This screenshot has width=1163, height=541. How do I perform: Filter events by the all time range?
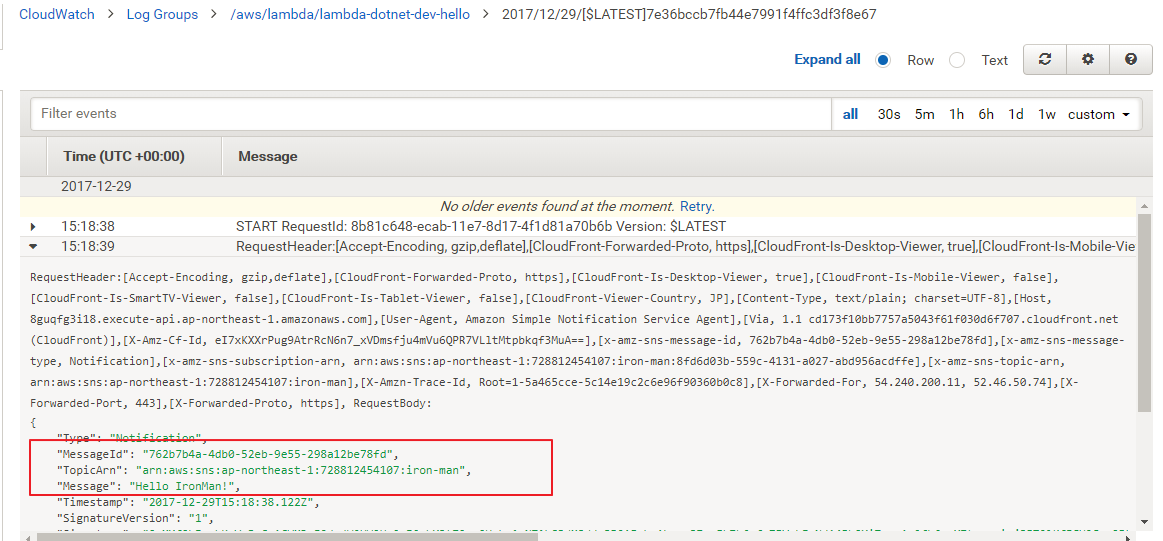[850, 114]
